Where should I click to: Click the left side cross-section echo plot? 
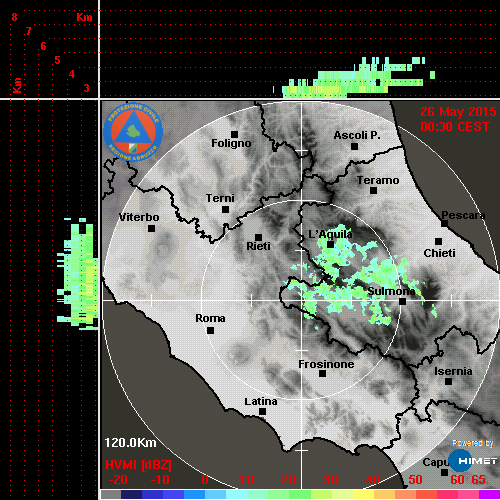78,274
